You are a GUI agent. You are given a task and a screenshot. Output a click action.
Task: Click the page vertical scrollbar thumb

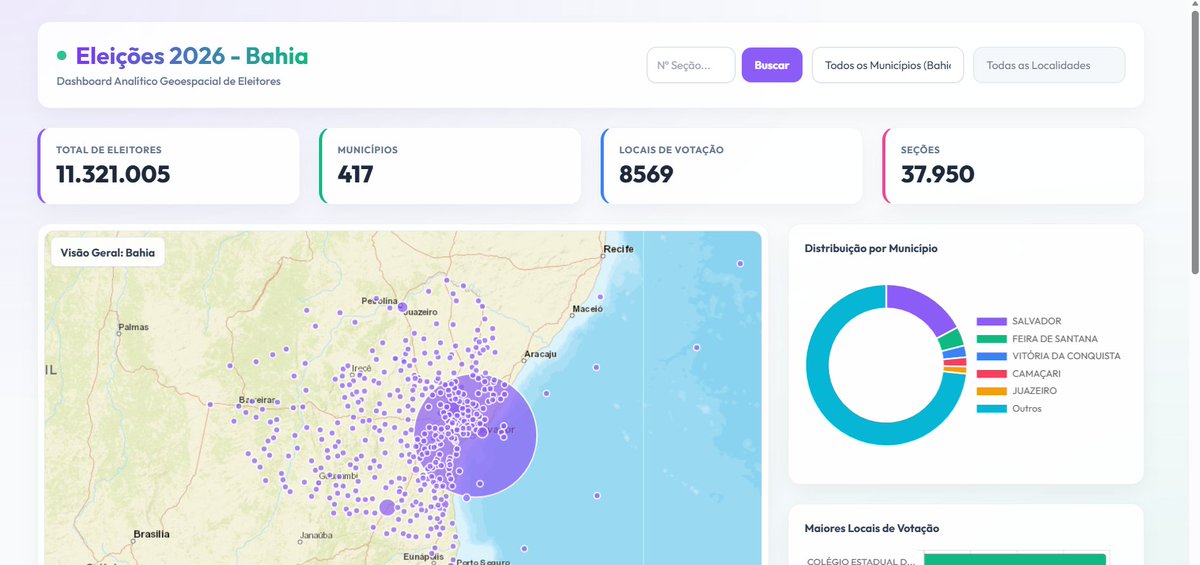(x=1194, y=140)
